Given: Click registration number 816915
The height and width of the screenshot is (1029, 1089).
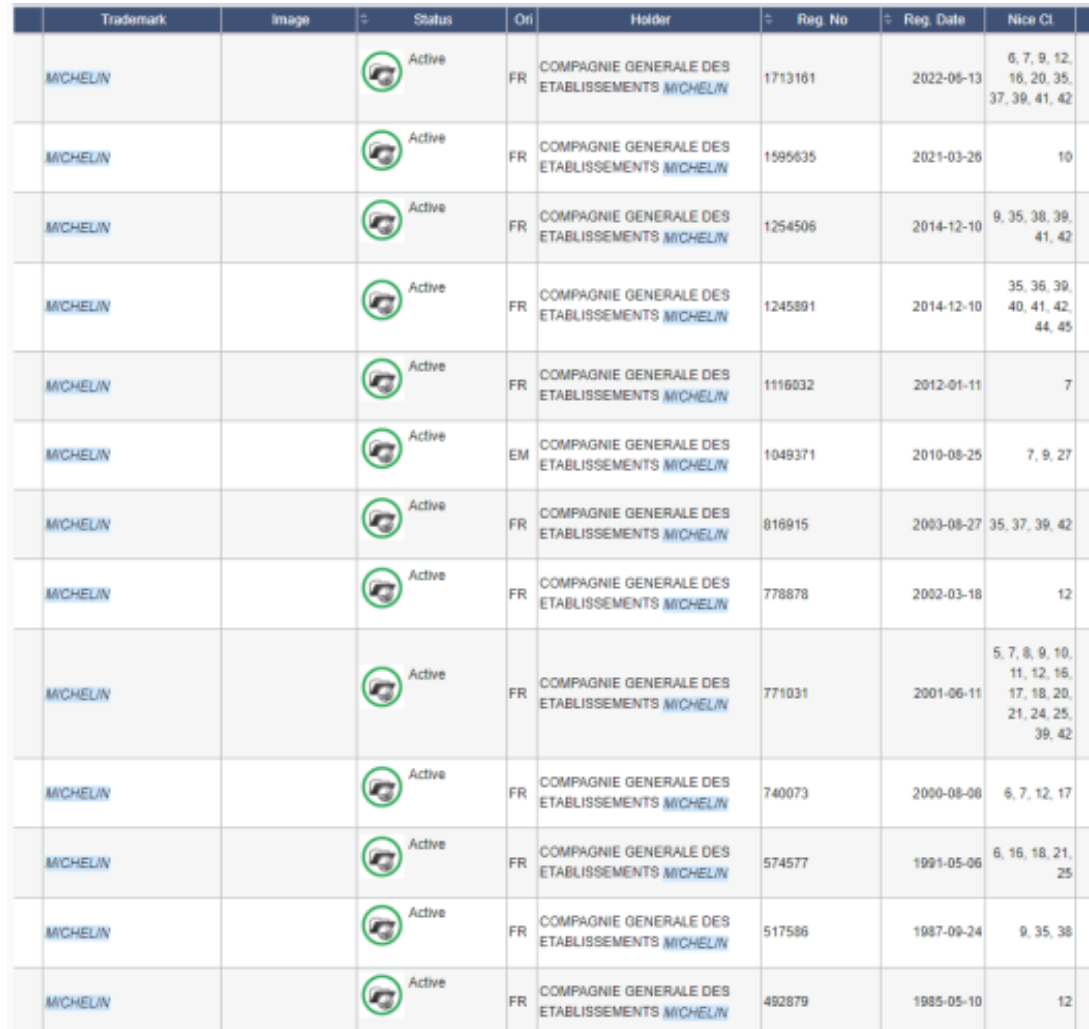Looking at the screenshot, I should pos(786,524).
